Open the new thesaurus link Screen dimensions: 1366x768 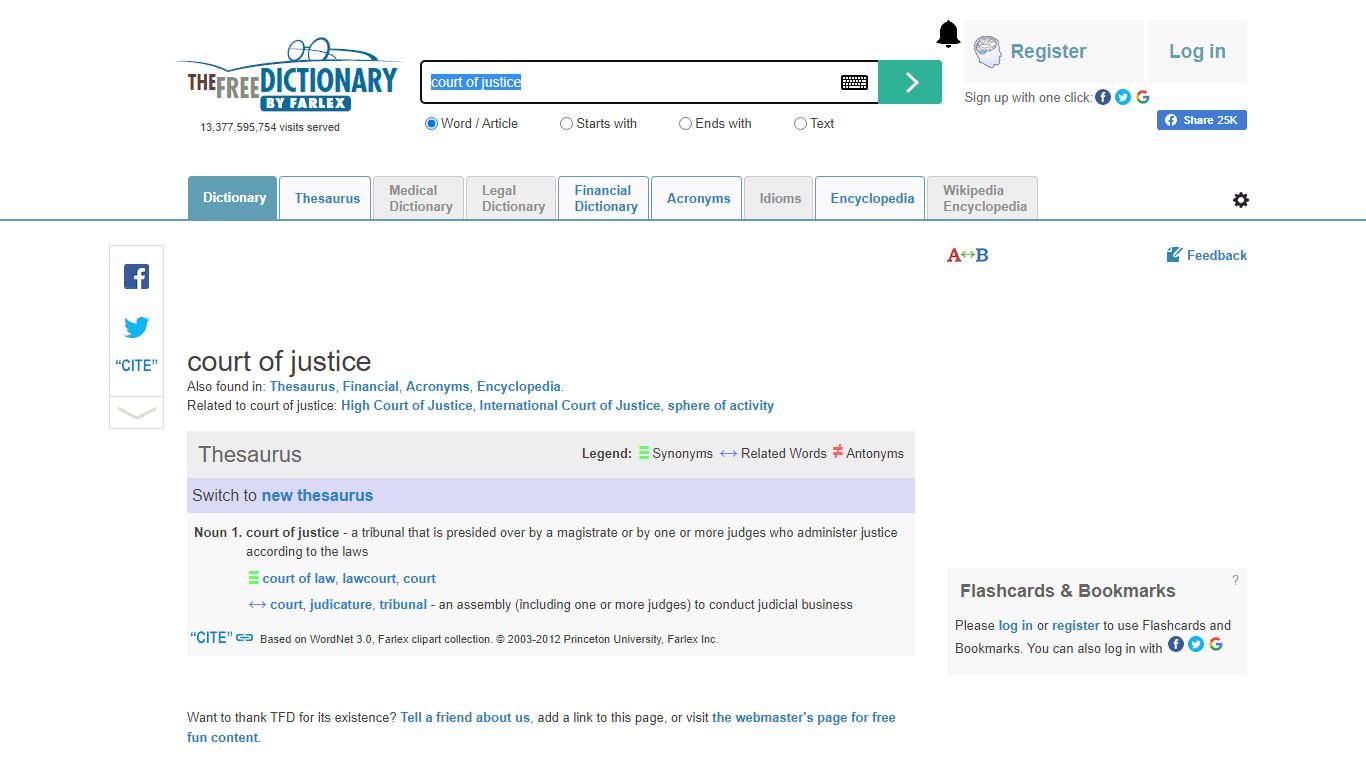(317, 495)
